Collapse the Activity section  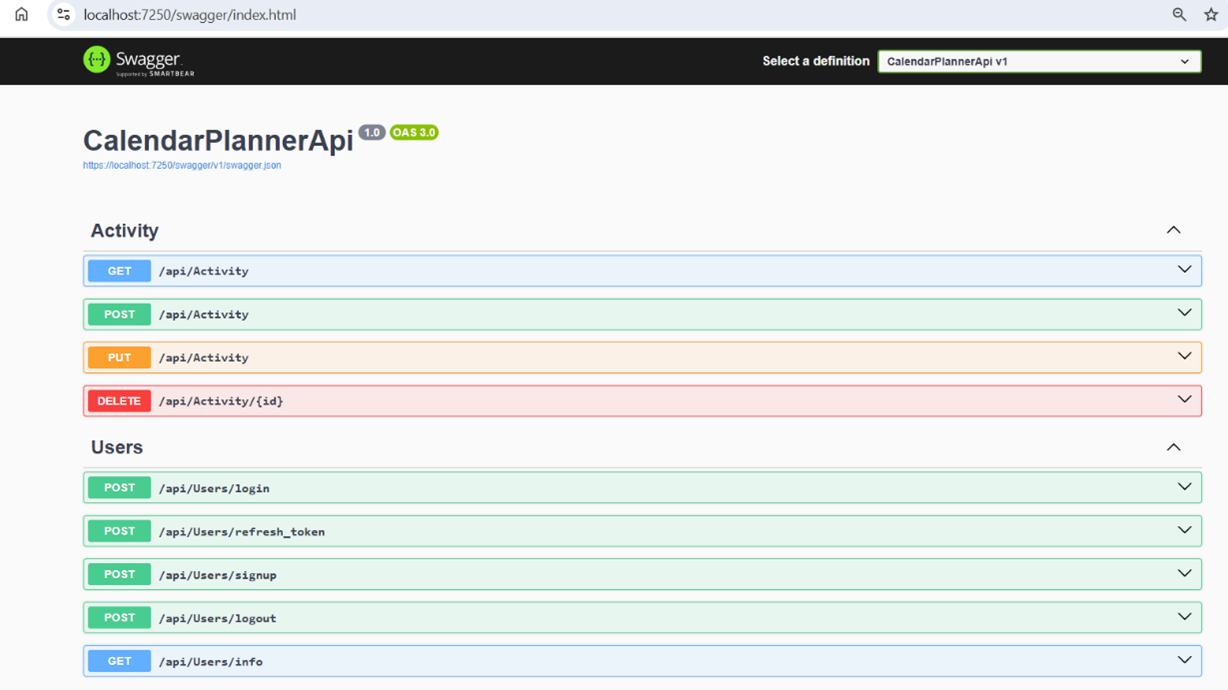[x=1173, y=231]
